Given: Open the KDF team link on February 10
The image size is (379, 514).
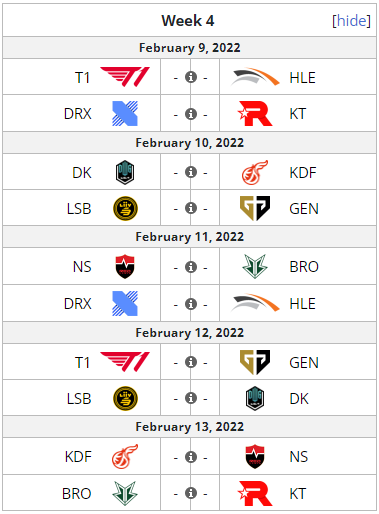Looking at the screenshot, I should pos(303,173).
